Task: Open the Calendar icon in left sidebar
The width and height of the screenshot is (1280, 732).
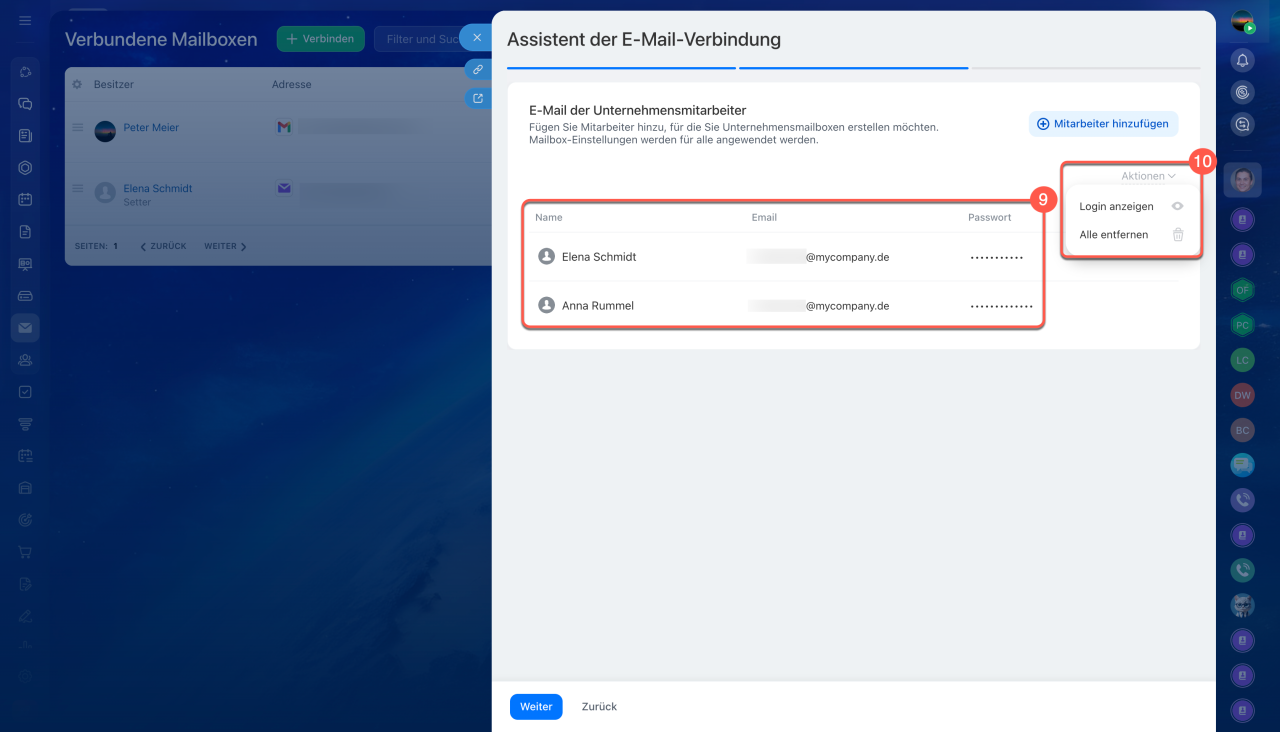Action: click(x=25, y=199)
